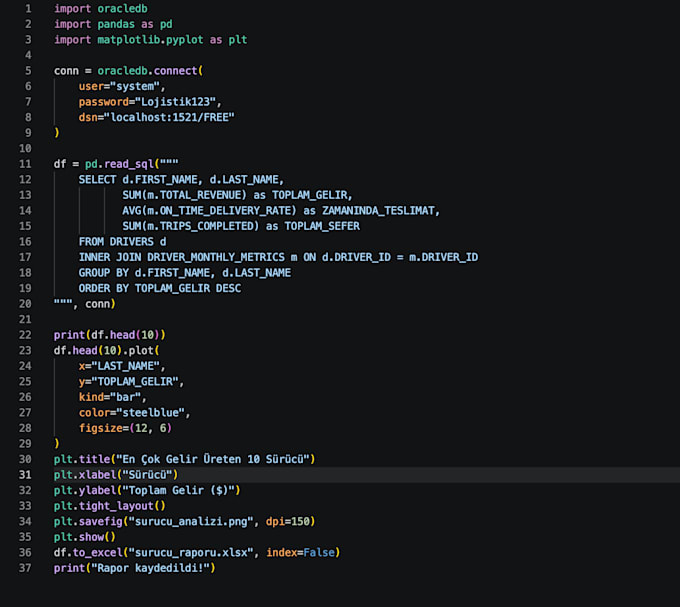Click 'plt.show()' statement

point(85,537)
